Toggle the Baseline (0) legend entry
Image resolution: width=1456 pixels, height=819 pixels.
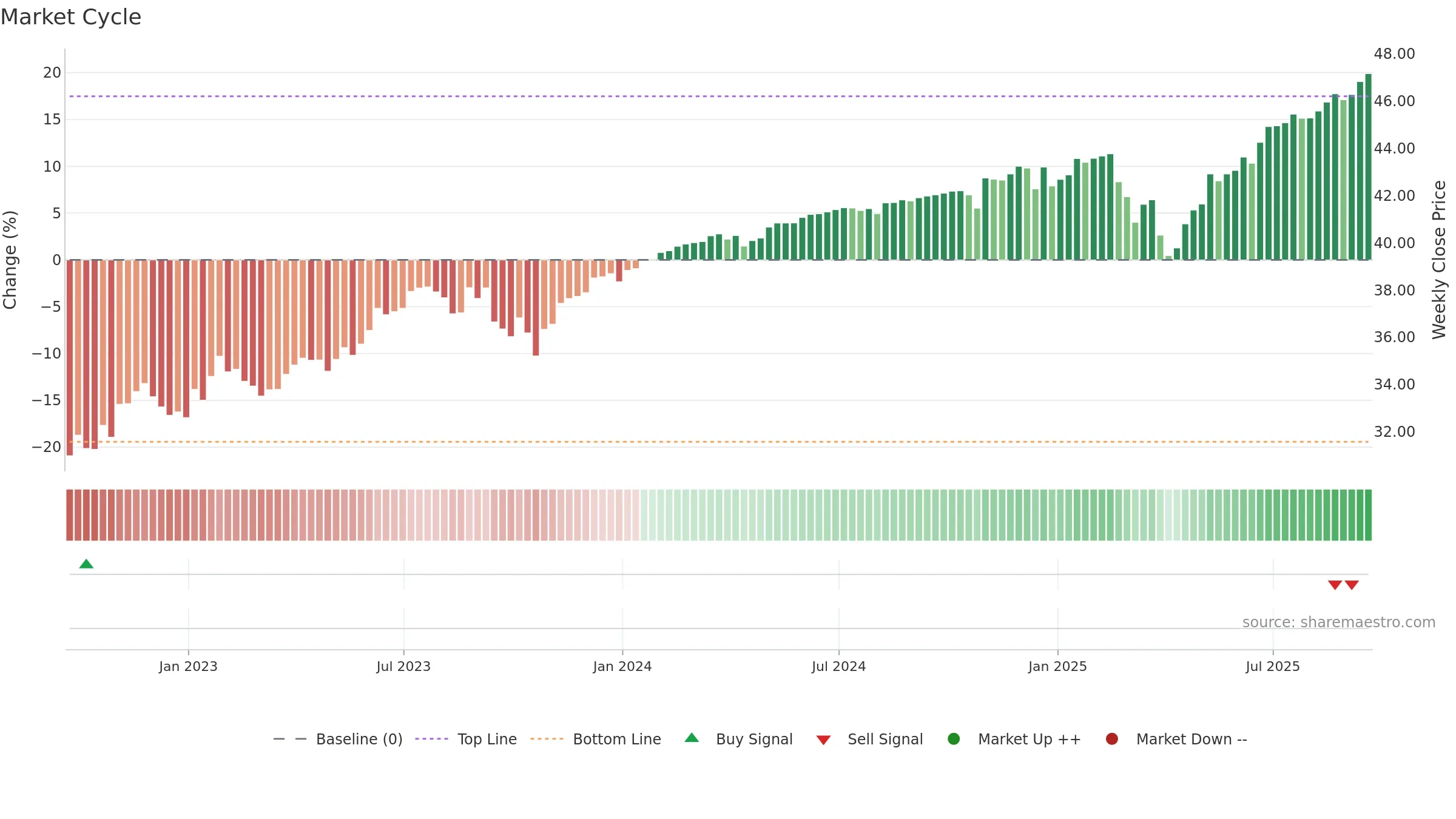click(x=338, y=739)
